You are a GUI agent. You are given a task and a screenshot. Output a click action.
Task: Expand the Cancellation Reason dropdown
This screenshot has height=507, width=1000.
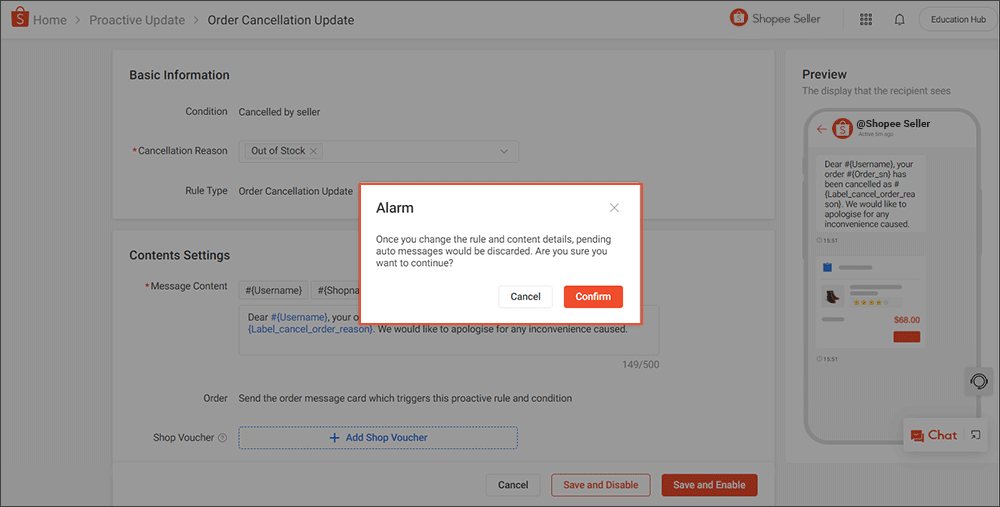(x=504, y=151)
